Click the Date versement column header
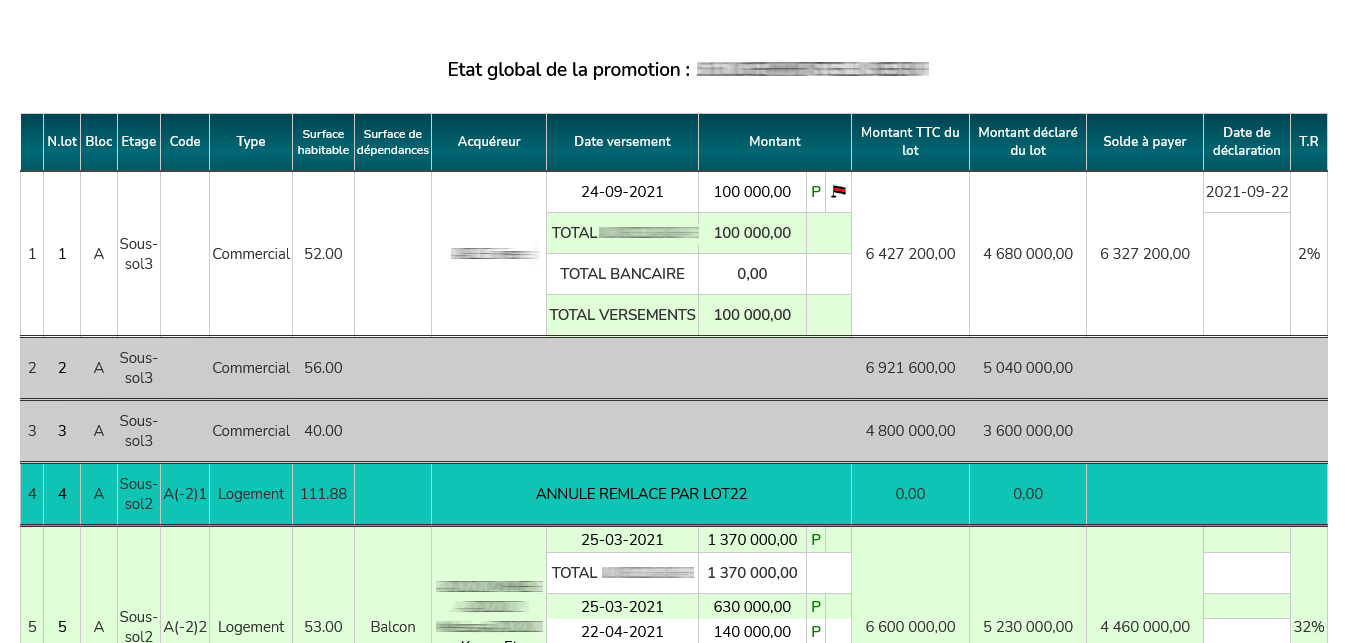This screenshot has height=643, width=1349. tap(622, 142)
